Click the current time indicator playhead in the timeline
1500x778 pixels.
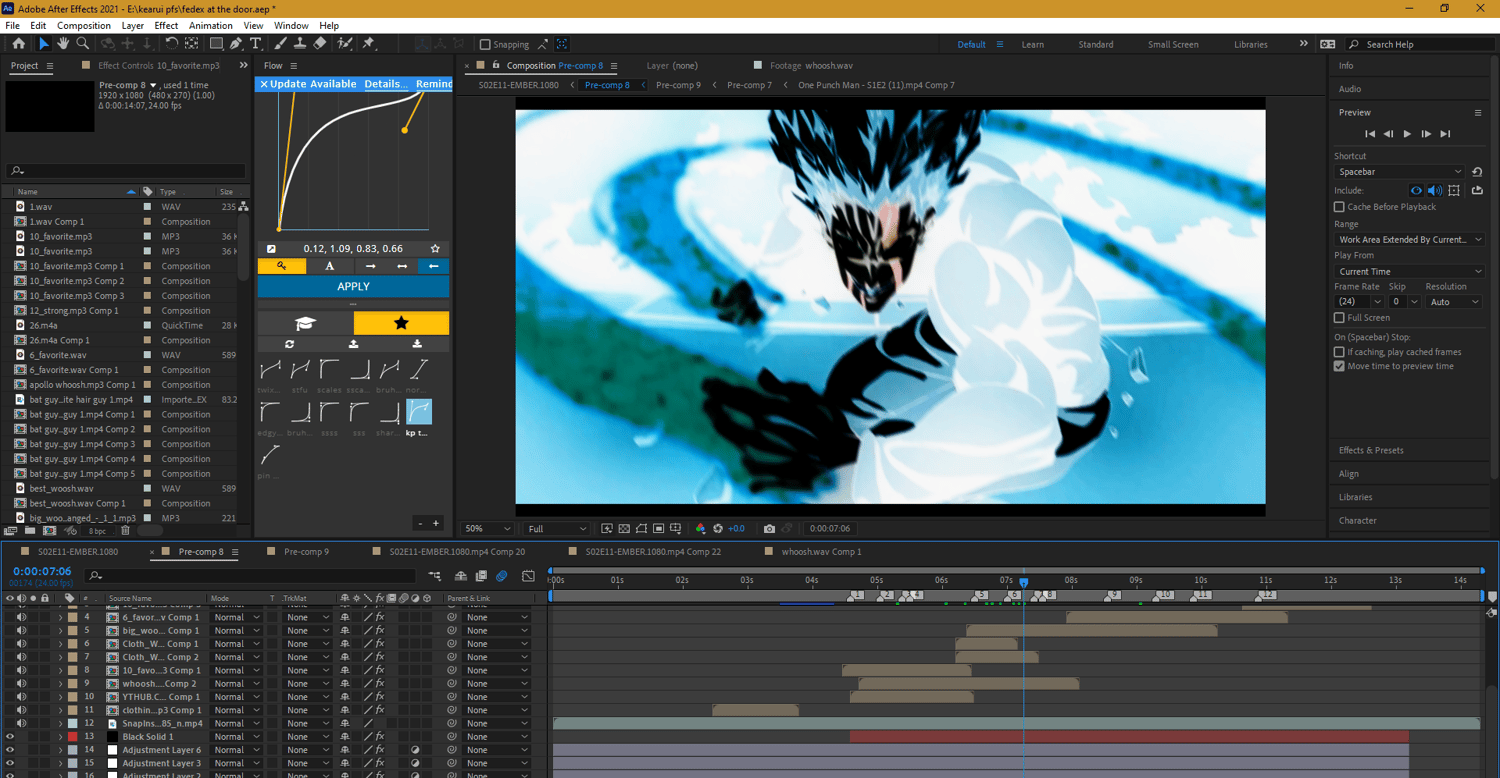(x=1023, y=581)
